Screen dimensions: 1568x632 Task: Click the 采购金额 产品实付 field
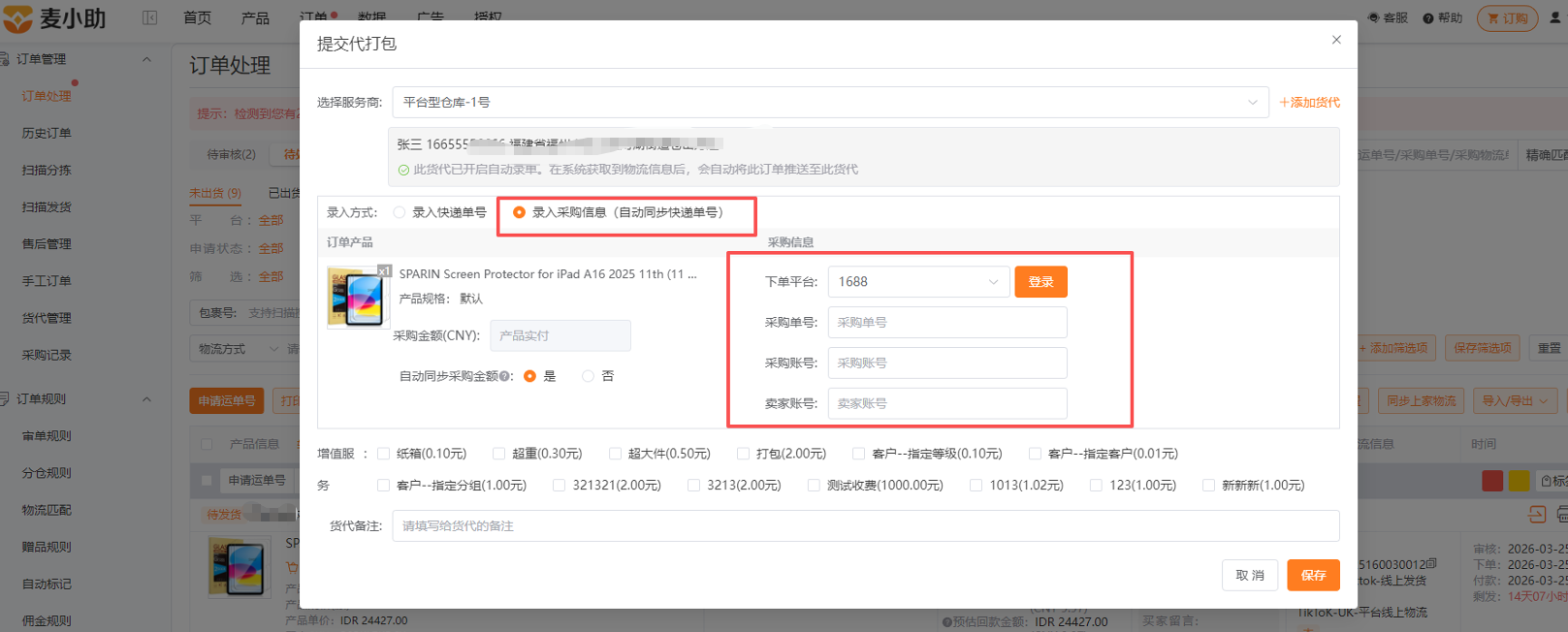pyautogui.click(x=560, y=335)
